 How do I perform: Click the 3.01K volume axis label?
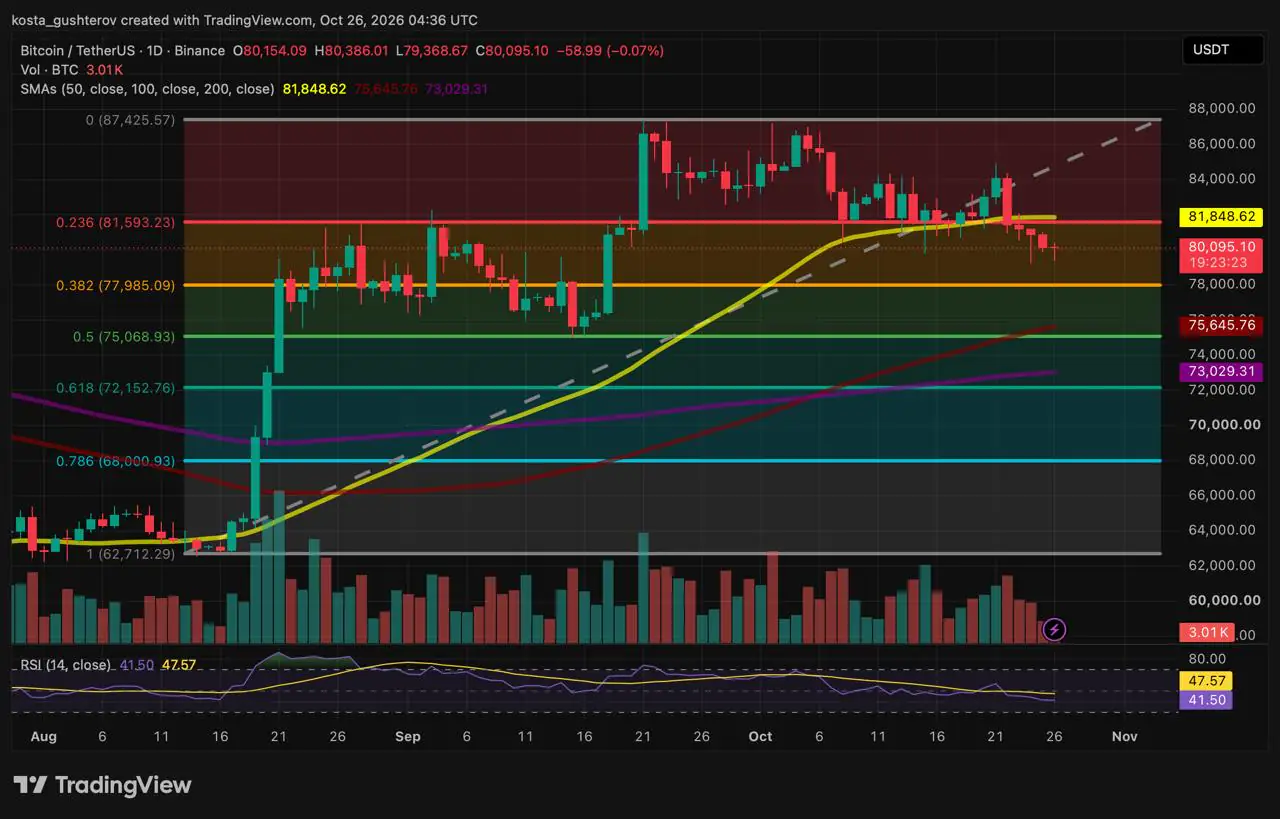tap(1208, 632)
